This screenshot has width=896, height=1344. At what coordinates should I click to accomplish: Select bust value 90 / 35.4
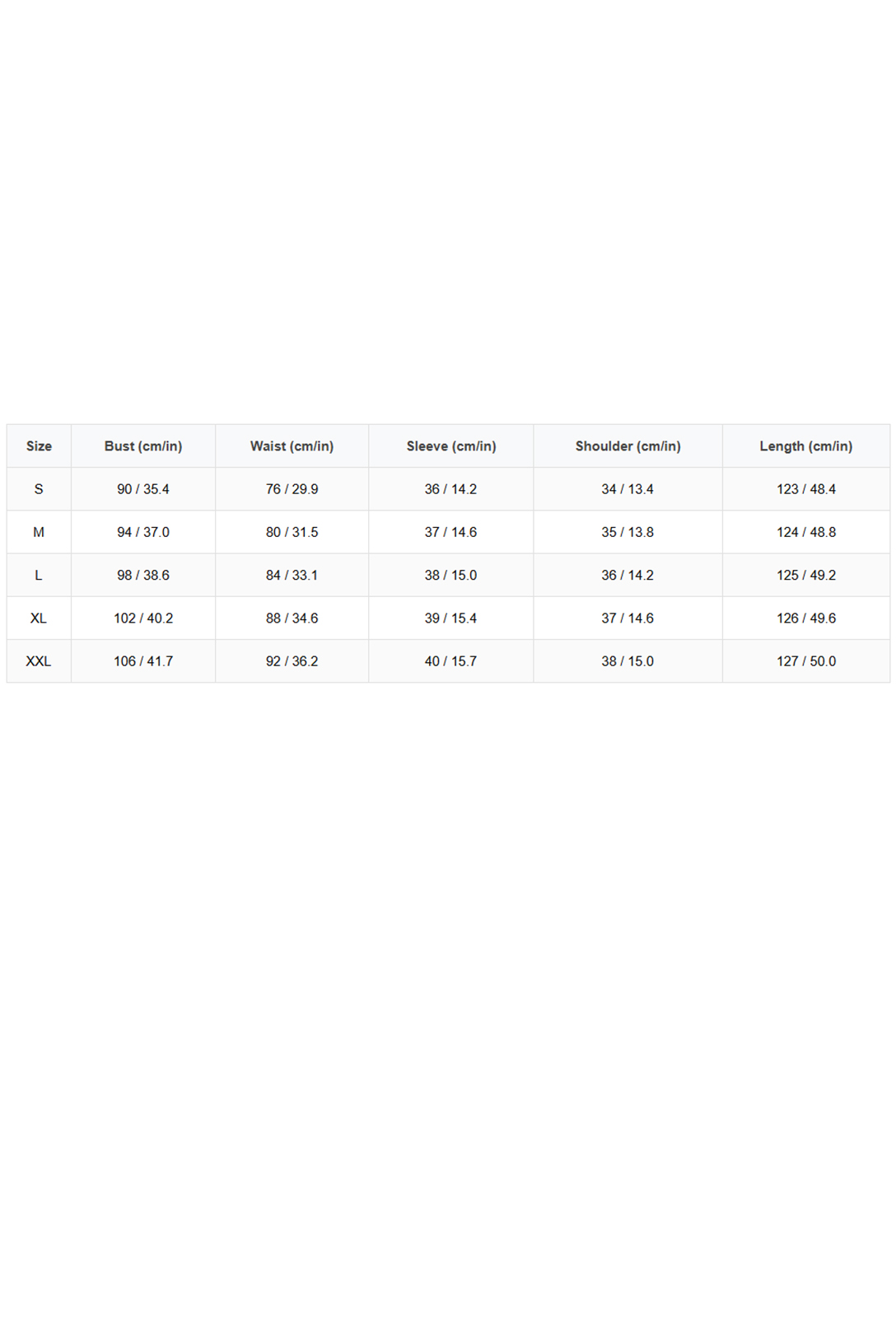click(x=143, y=489)
